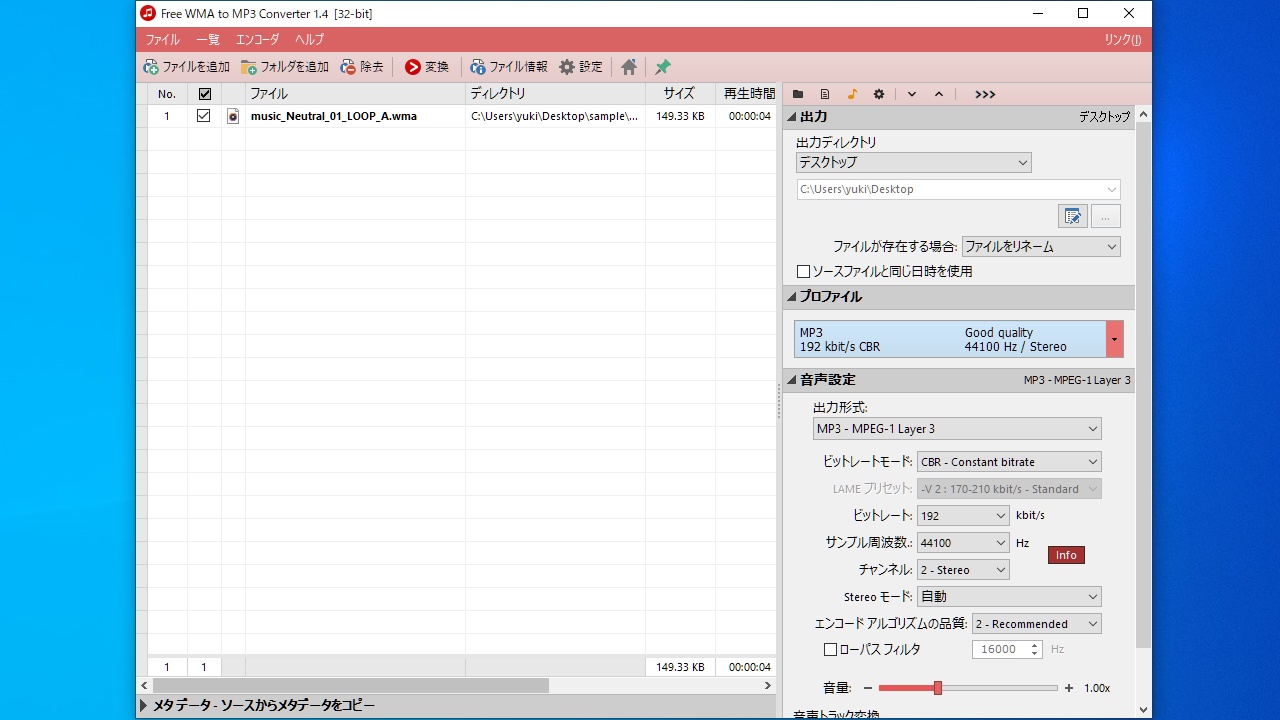Open the MP3 profile dropdown arrow
The width and height of the screenshot is (1280, 720).
(x=1114, y=339)
